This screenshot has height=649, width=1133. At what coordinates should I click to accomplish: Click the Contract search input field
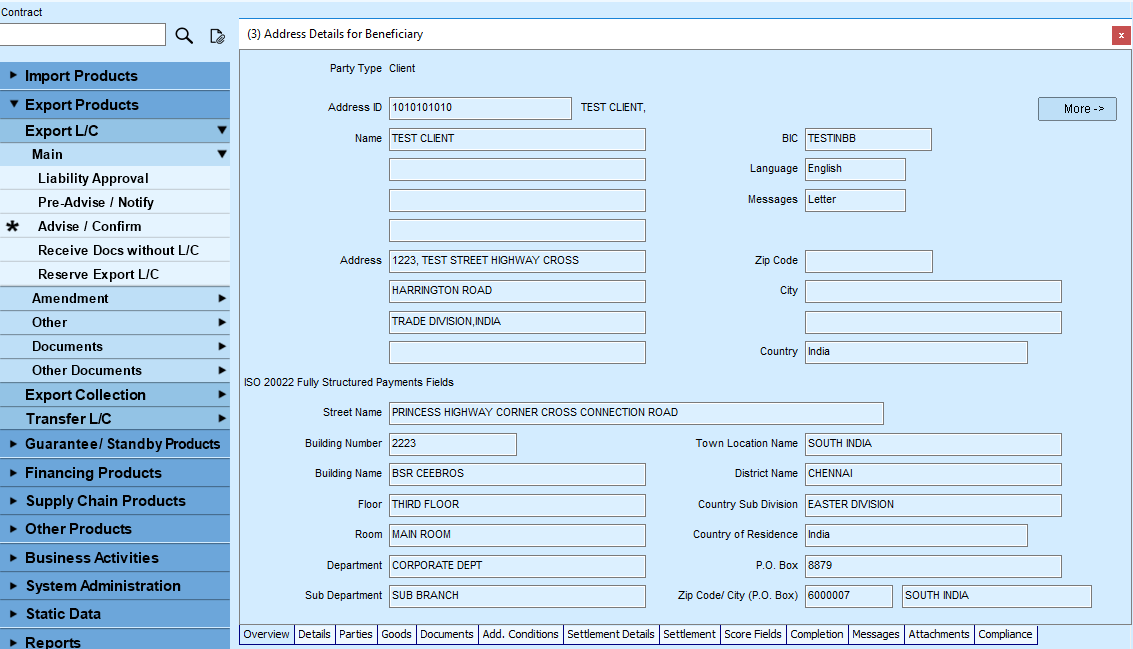tap(82, 35)
